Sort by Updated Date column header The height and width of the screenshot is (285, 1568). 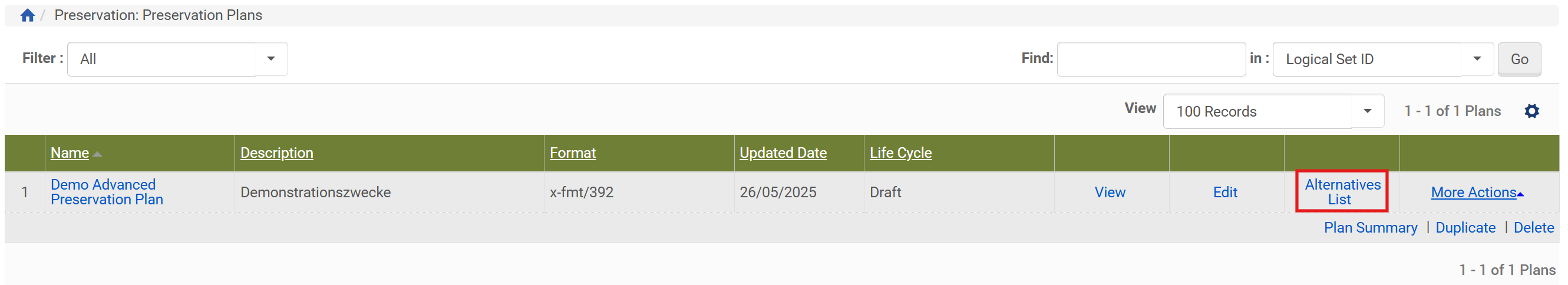point(783,153)
